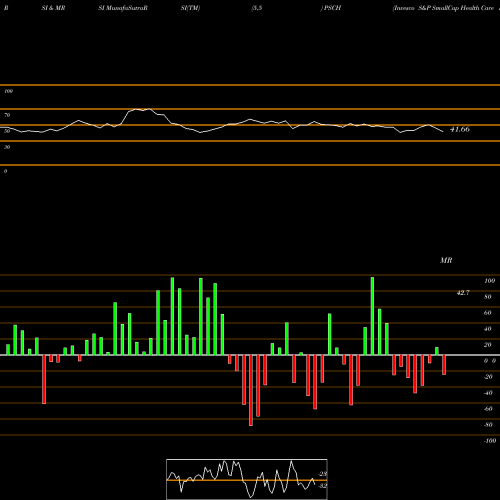500x500 pixels.
Task: Click the RSI line's peak near the 70 level
Action: 149,109
